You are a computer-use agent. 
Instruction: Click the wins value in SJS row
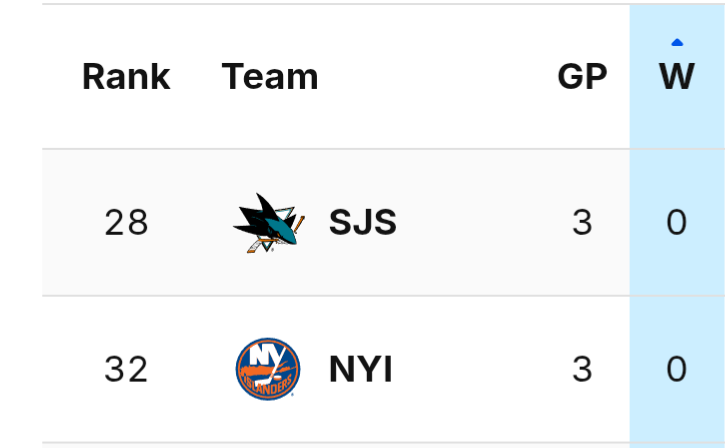pyautogui.click(x=677, y=223)
